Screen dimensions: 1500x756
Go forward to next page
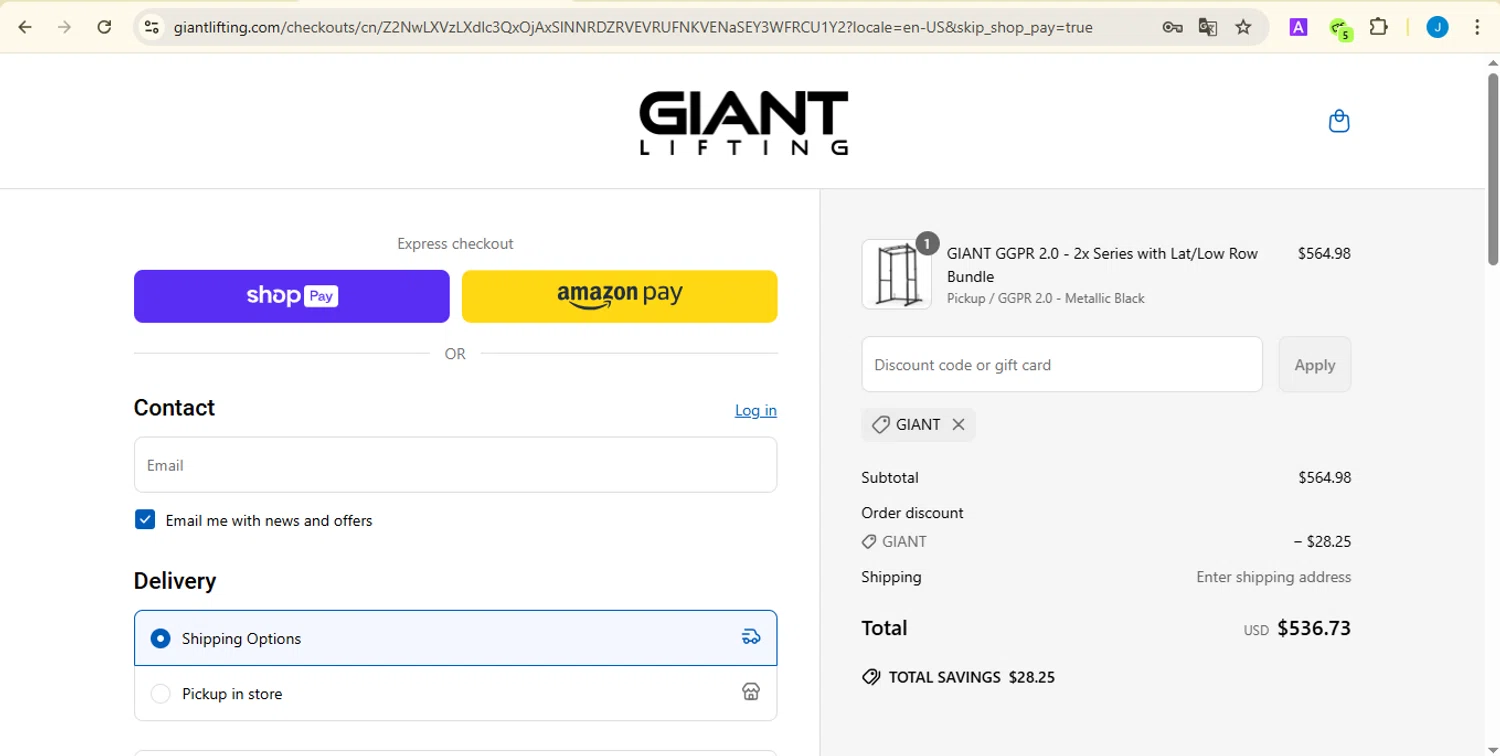pos(64,27)
